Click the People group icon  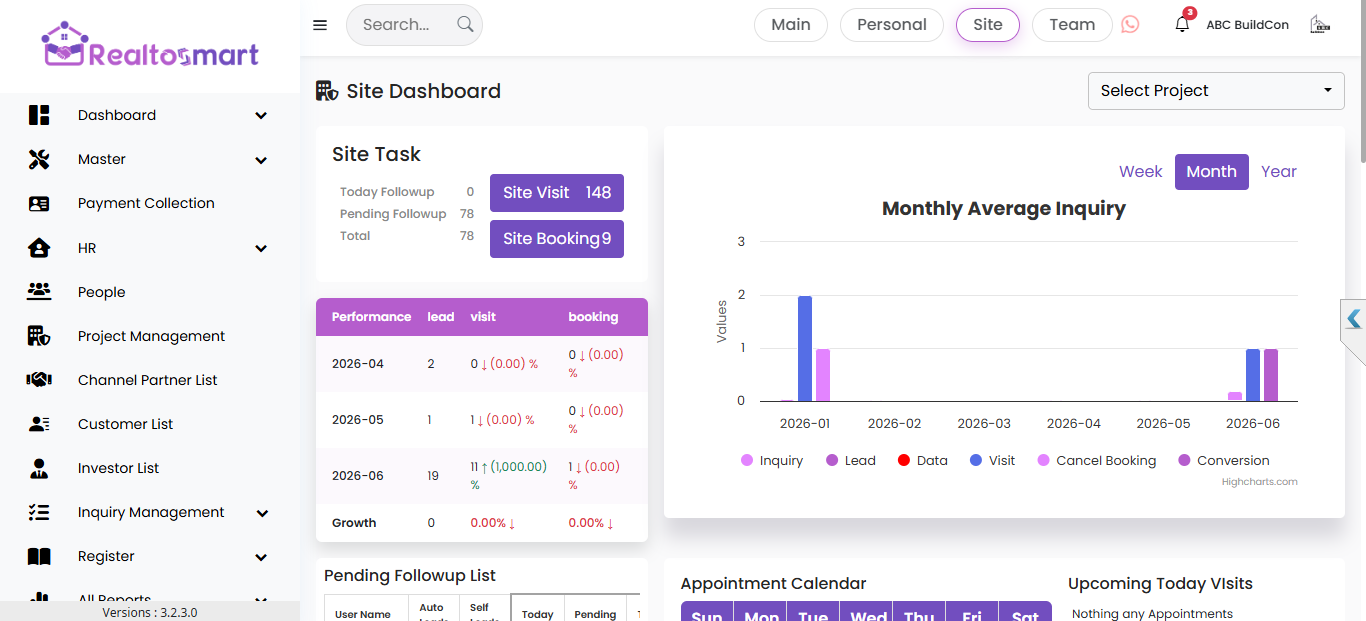click(x=39, y=291)
